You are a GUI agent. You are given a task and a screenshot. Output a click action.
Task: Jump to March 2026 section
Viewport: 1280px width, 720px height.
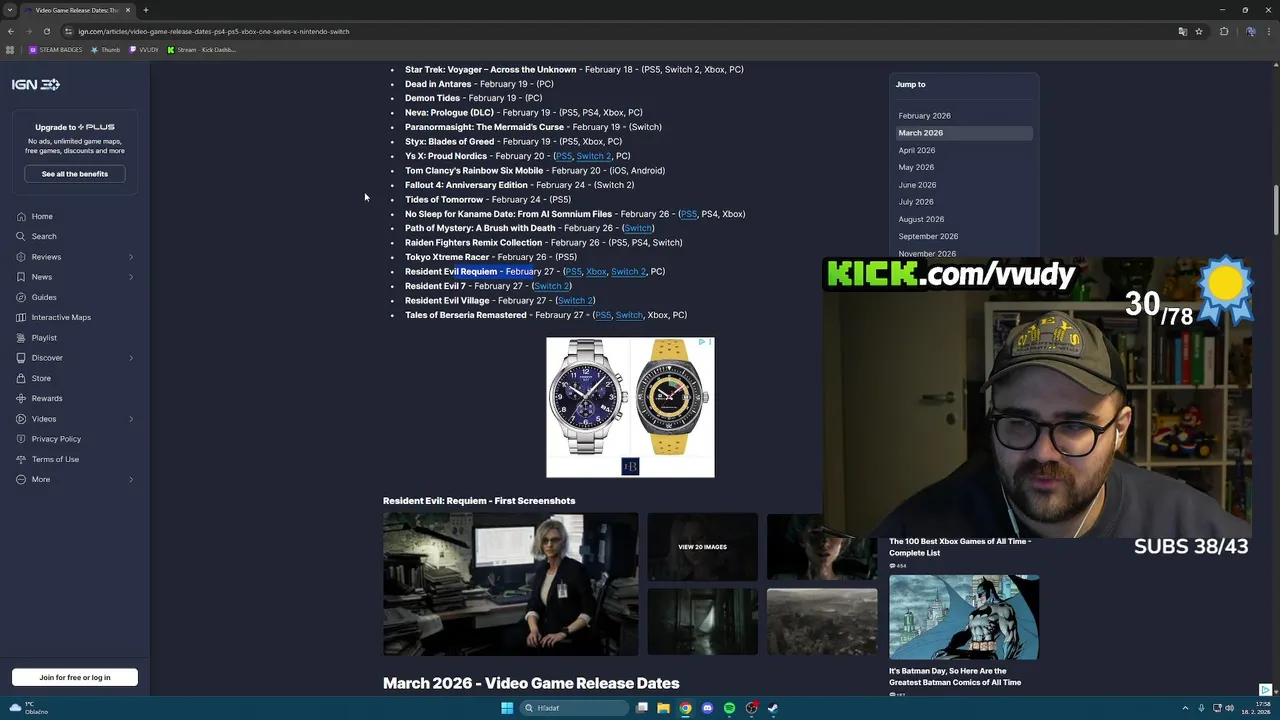point(920,133)
